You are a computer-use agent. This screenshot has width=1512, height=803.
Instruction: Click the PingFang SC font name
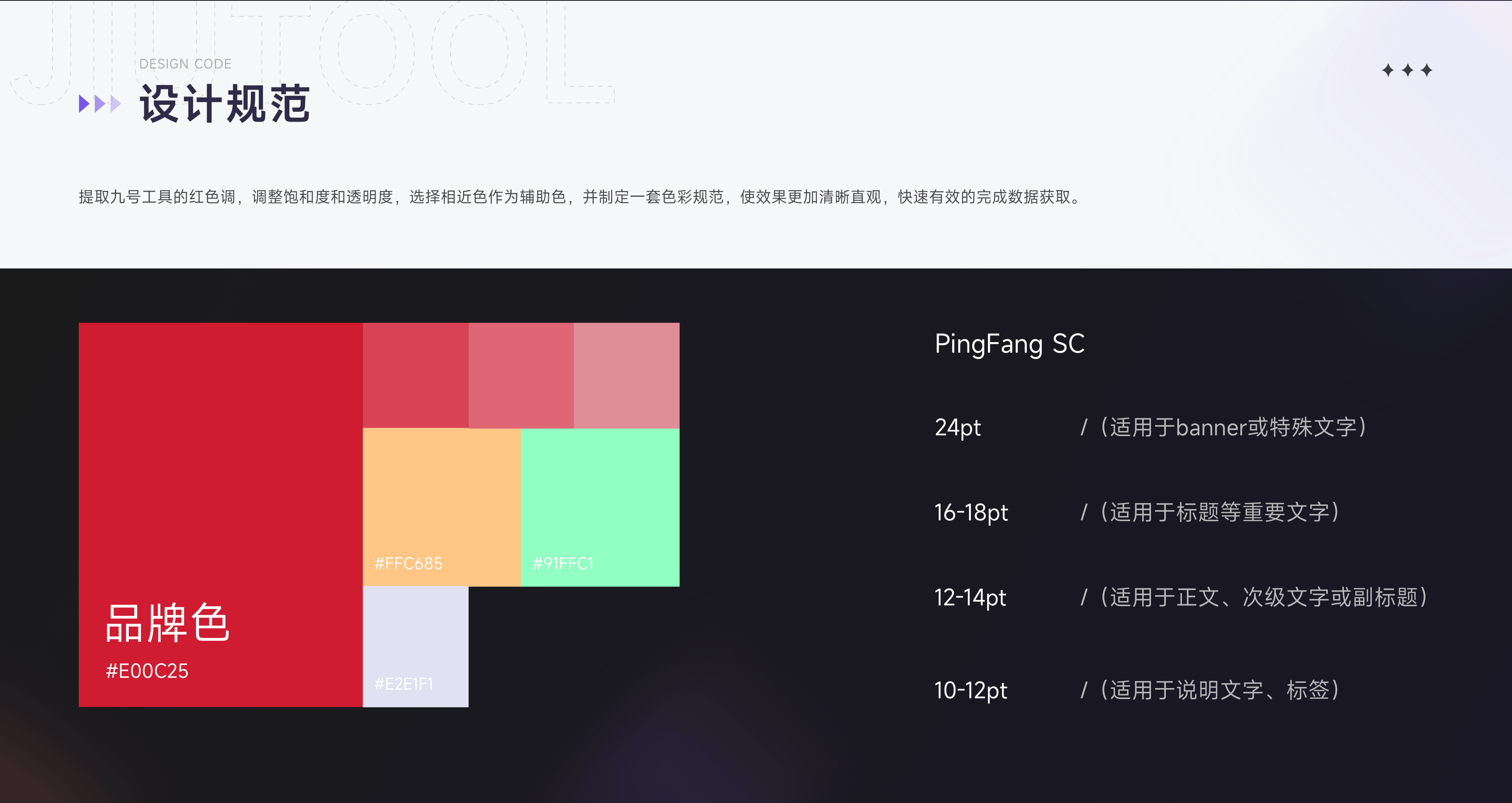(1010, 344)
